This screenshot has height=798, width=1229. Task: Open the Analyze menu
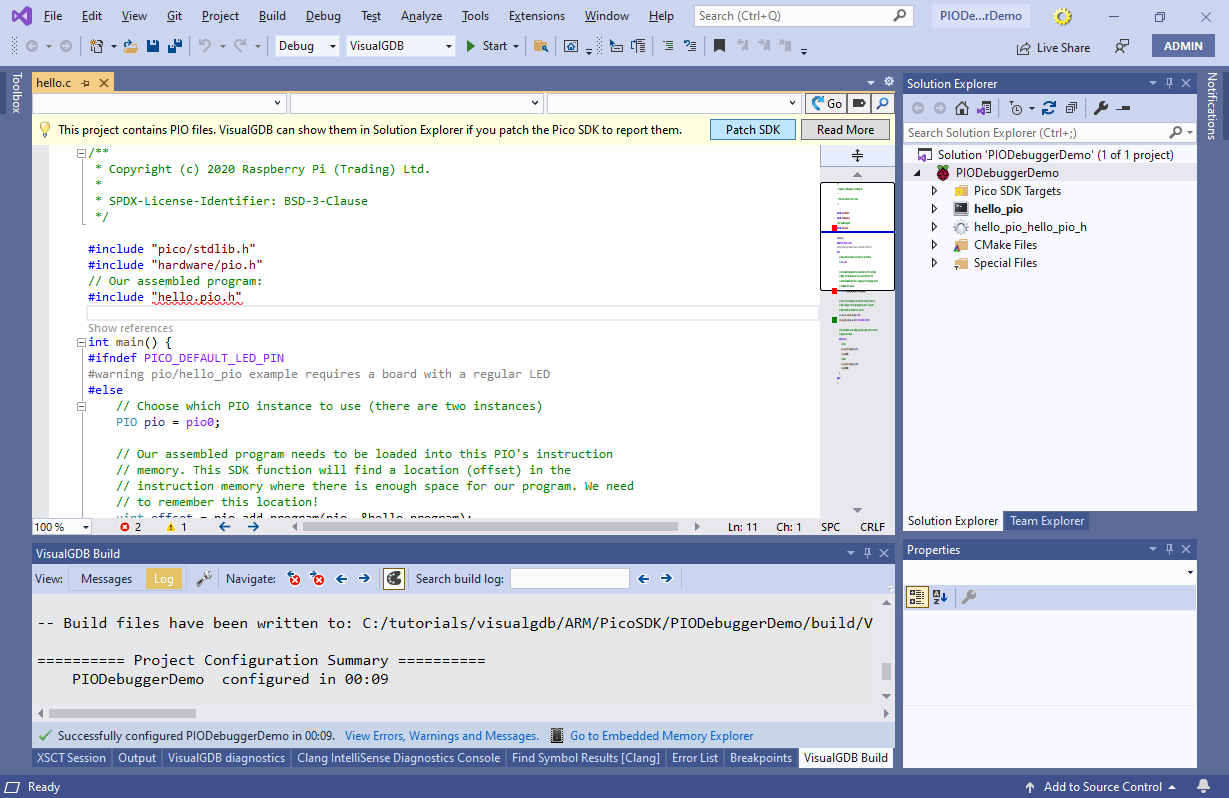421,16
